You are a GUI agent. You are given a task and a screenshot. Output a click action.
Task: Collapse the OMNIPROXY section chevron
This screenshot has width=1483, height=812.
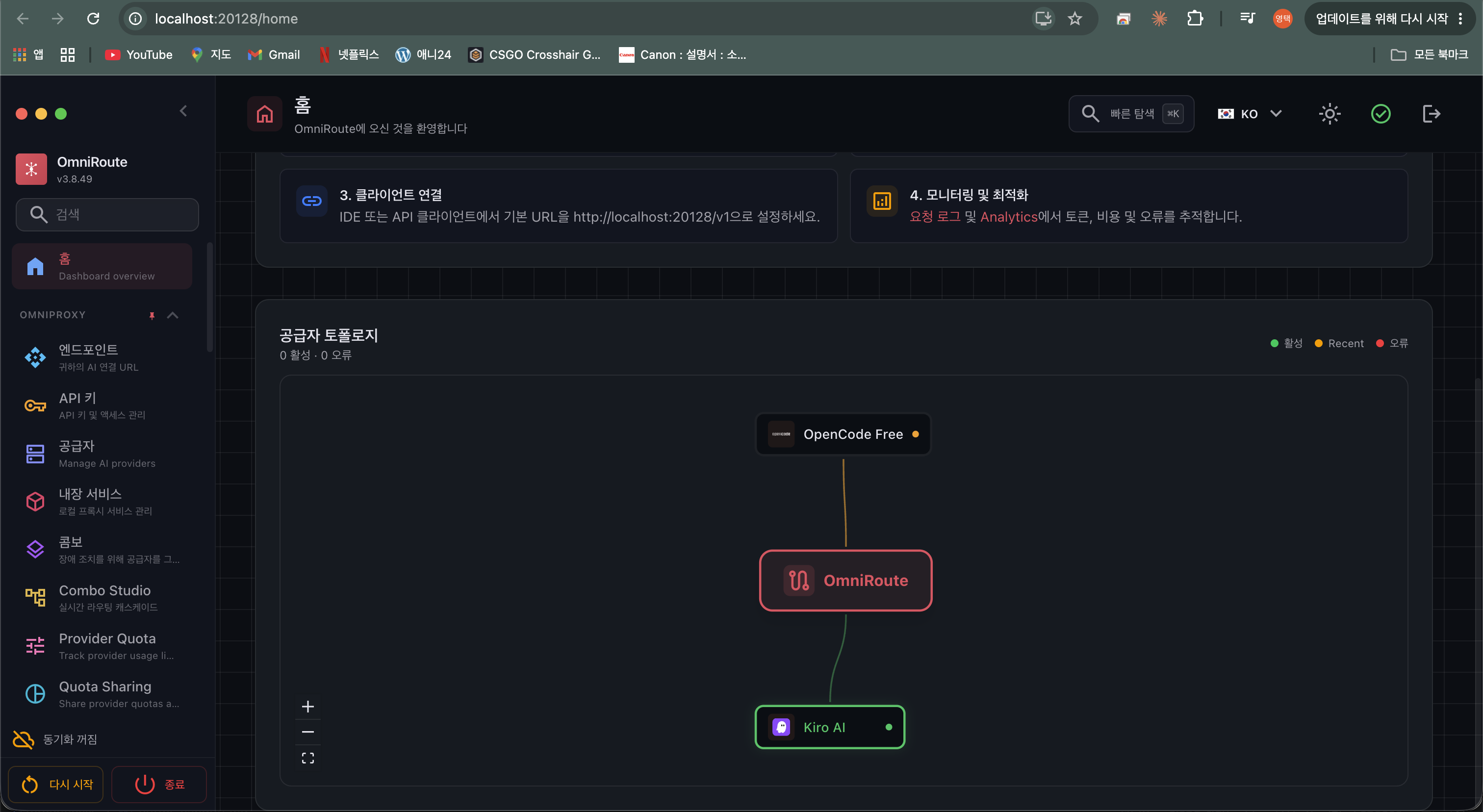[173, 315]
